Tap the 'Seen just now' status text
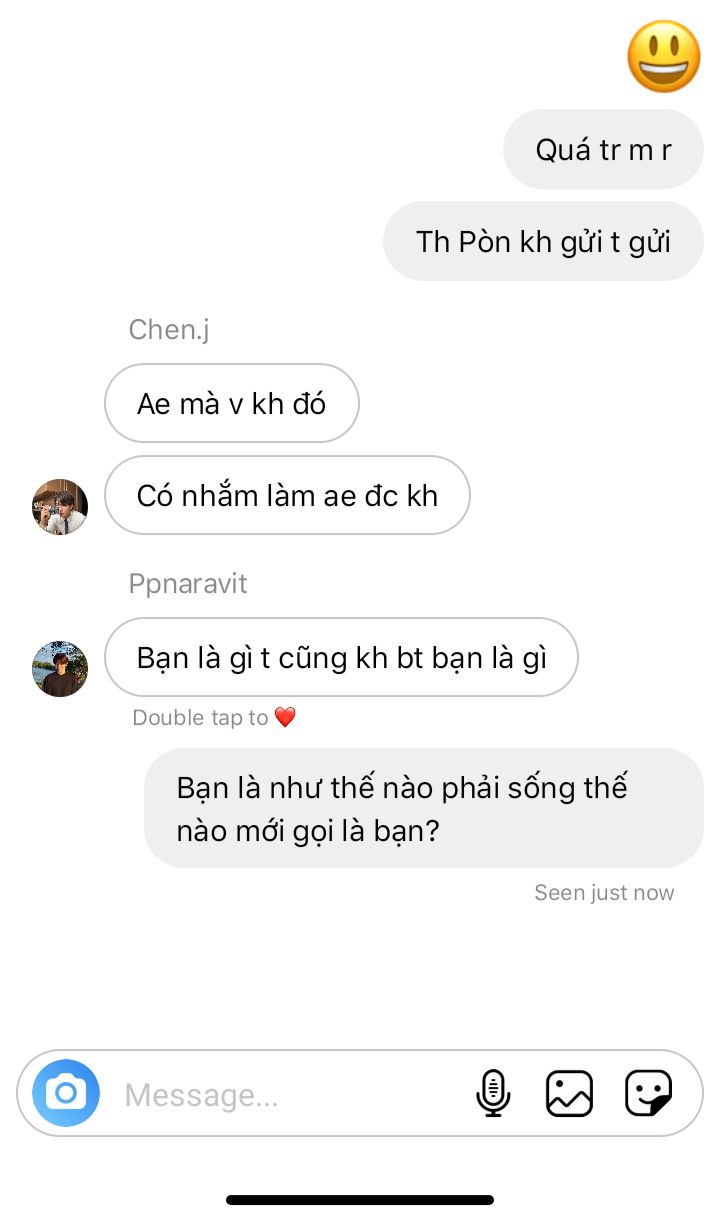 [x=604, y=892]
